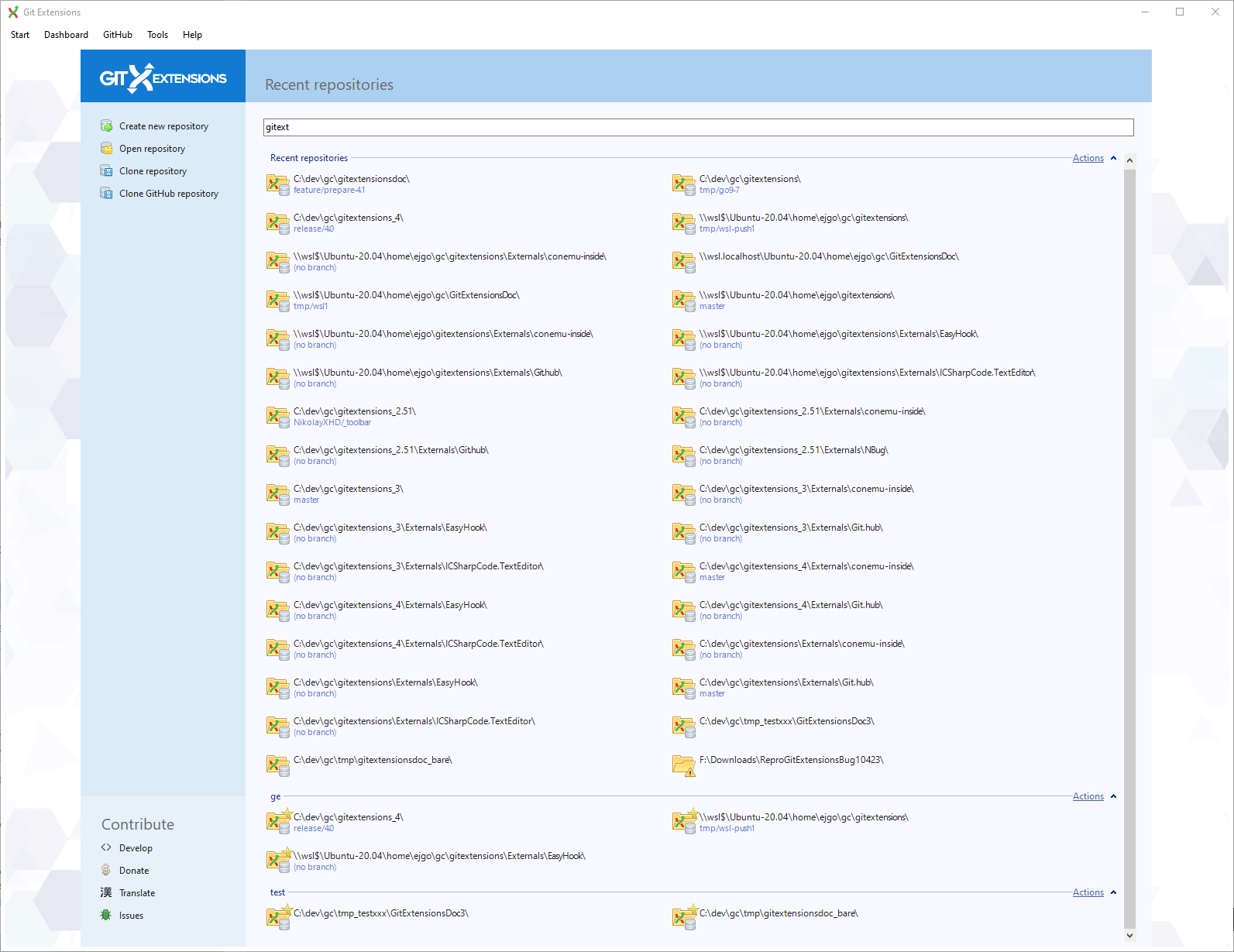The height and width of the screenshot is (952, 1234).
Task: Click repo icon for gitextensions_4\Externals\conemu-inside
Action: pyautogui.click(x=684, y=572)
